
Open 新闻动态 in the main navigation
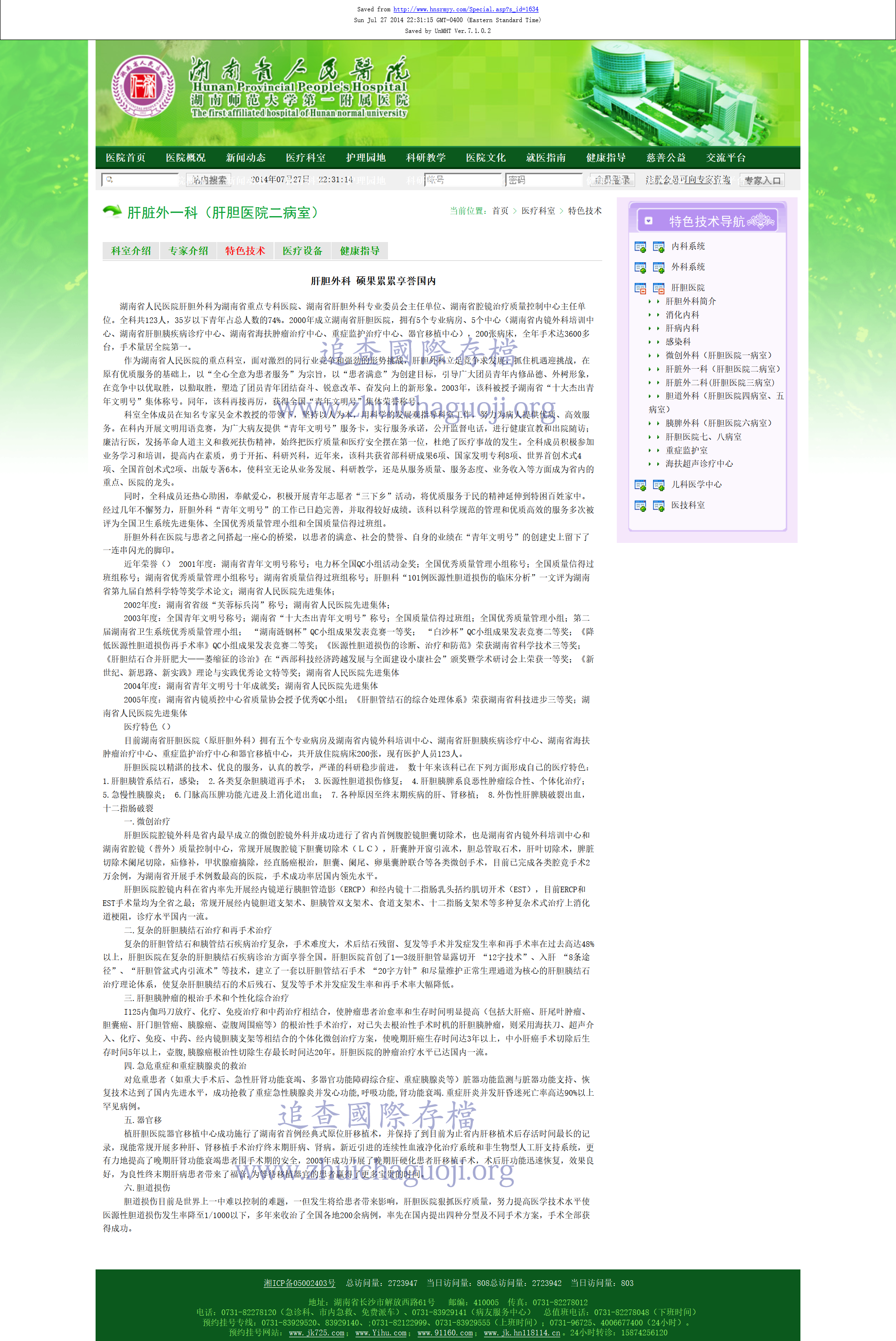click(x=245, y=158)
